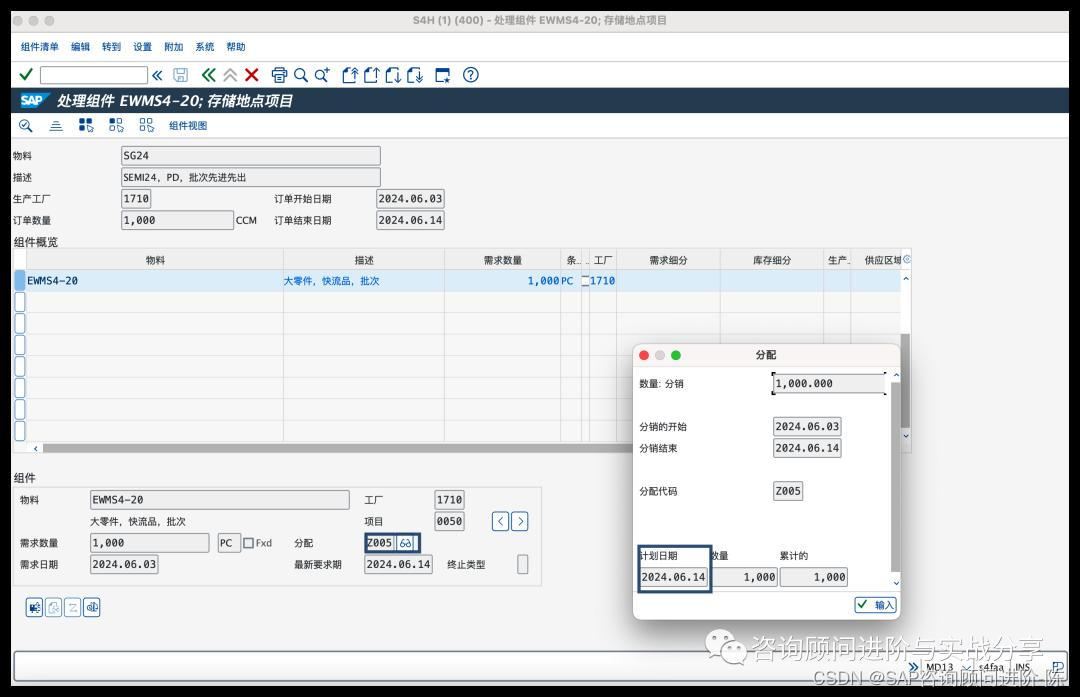The image size is (1080, 697).
Task: Click the Save disk icon
Action: click(x=180, y=75)
